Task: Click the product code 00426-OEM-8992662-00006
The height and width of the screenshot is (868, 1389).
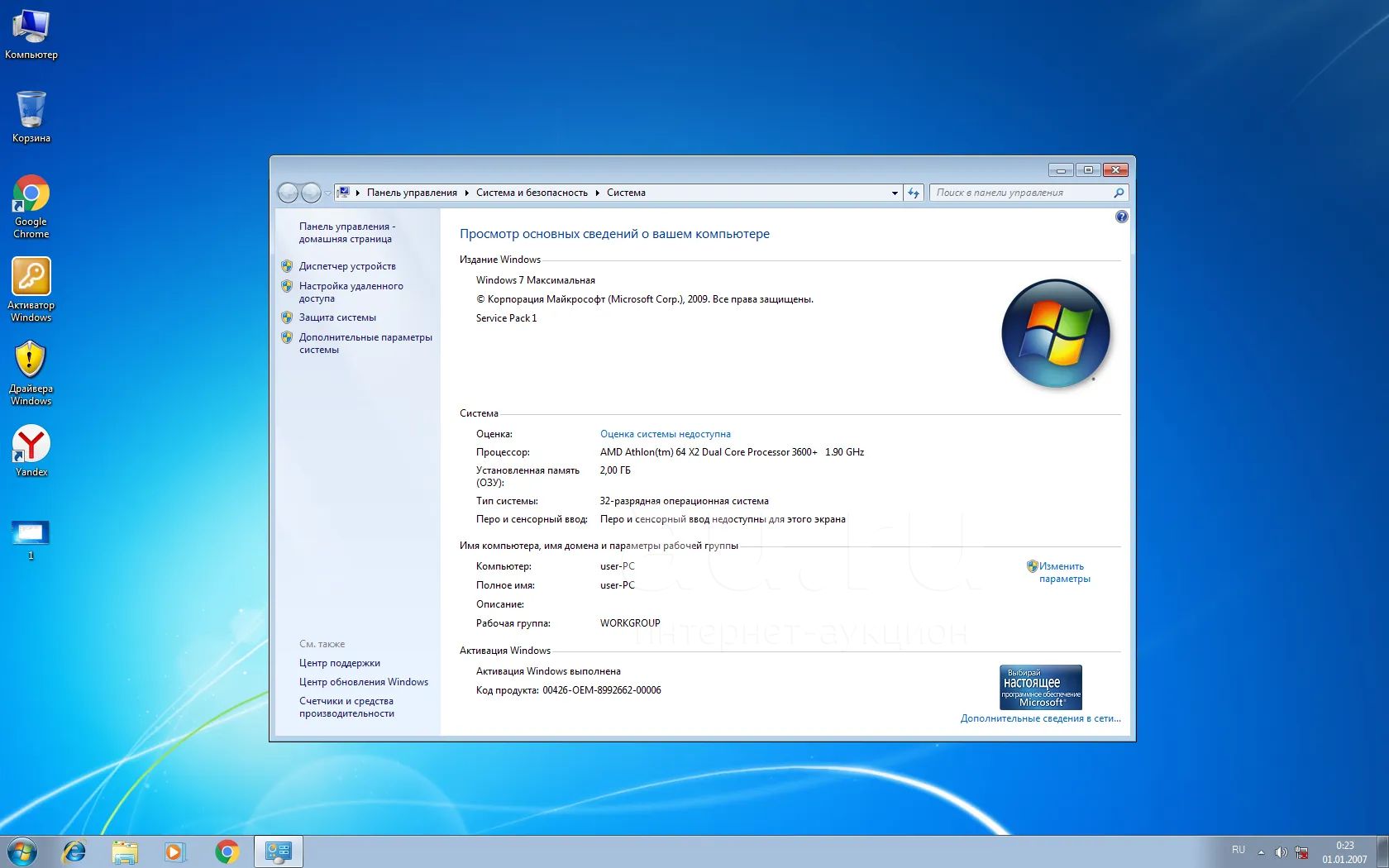Action: pos(602,690)
